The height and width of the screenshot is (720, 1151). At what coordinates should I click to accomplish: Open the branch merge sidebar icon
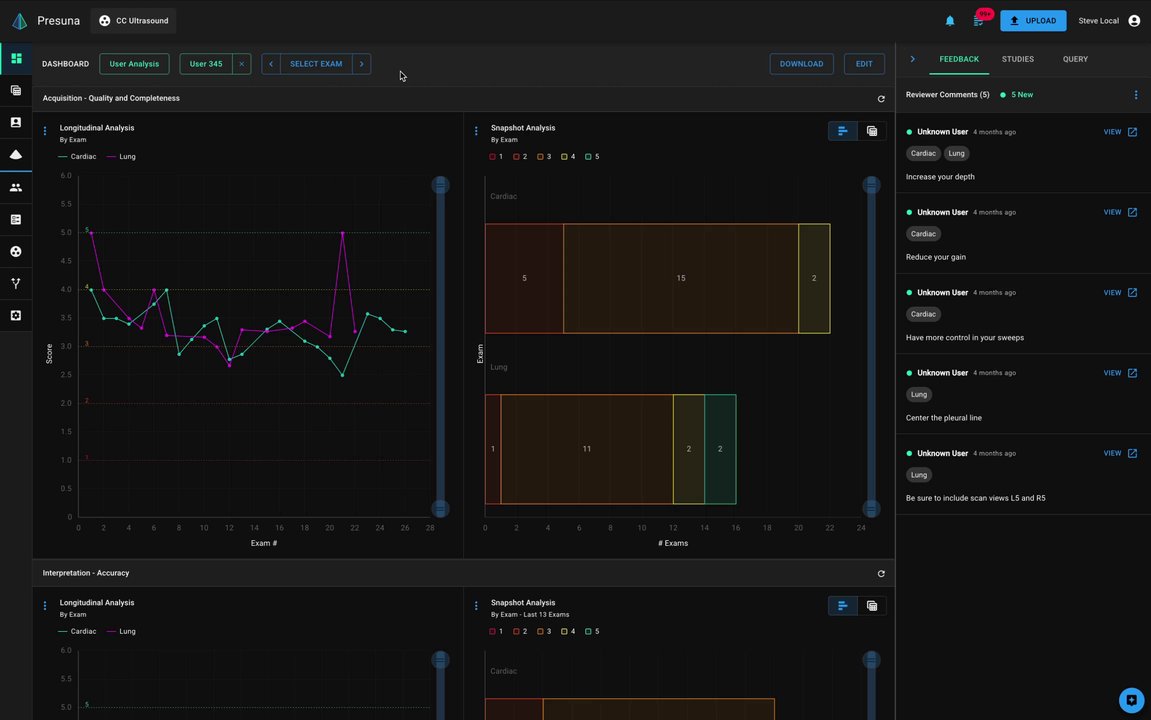pos(15,283)
